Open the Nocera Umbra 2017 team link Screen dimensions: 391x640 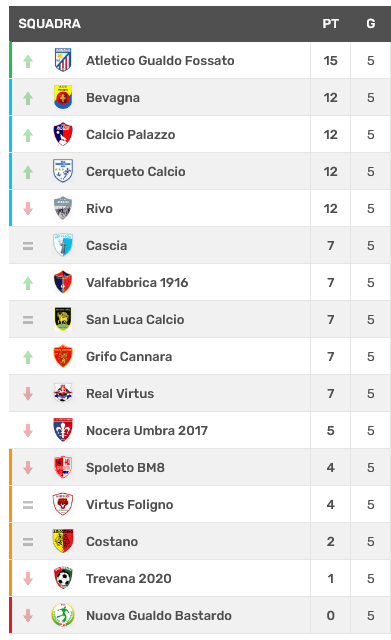(147, 430)
